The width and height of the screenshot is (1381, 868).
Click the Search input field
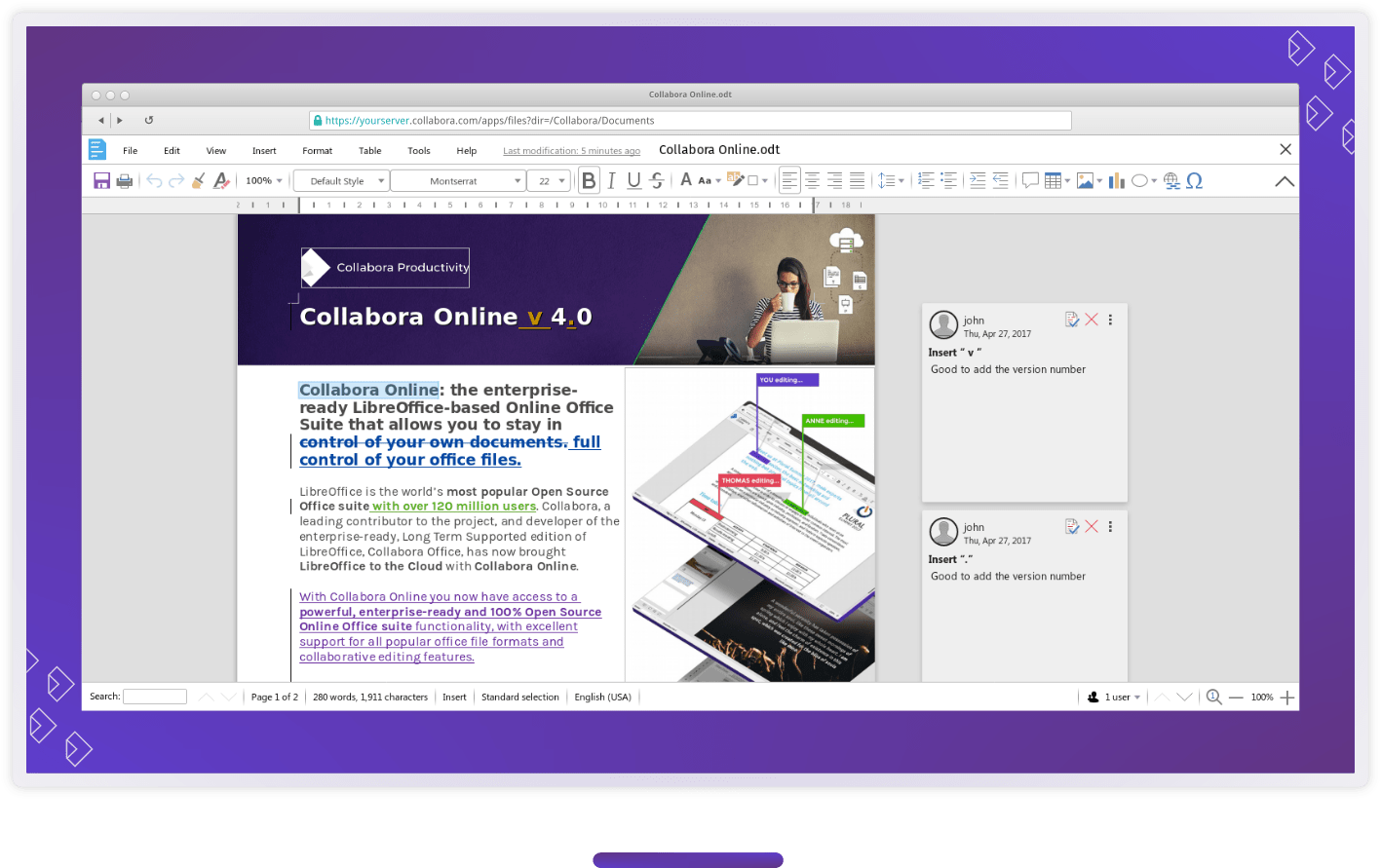pos(155,697)
